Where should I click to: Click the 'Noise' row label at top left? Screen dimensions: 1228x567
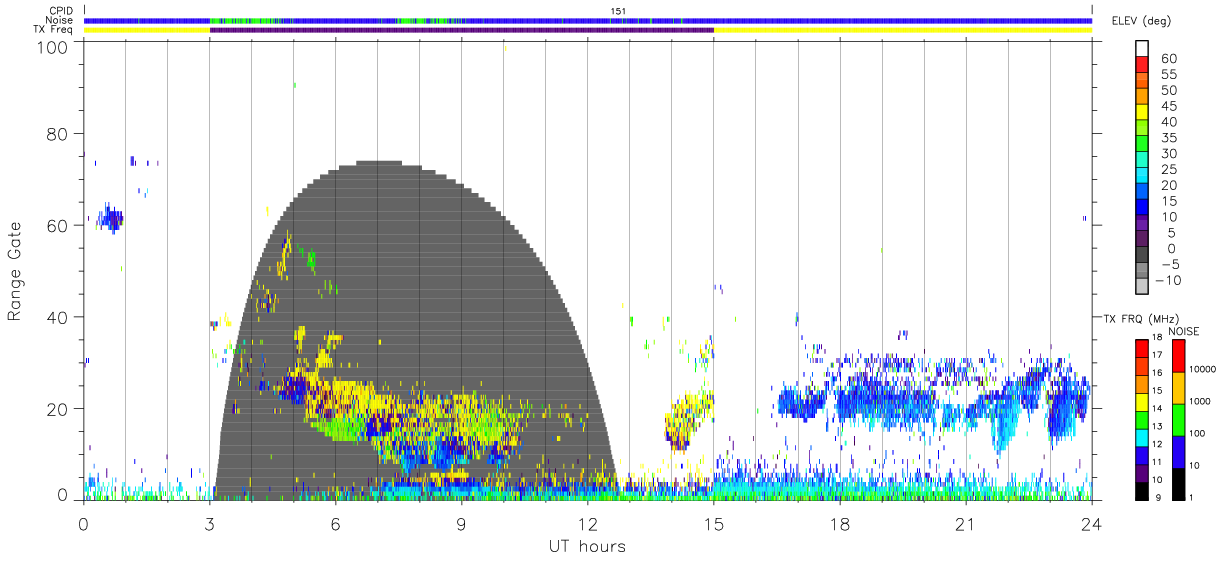(x=59, y=20)
